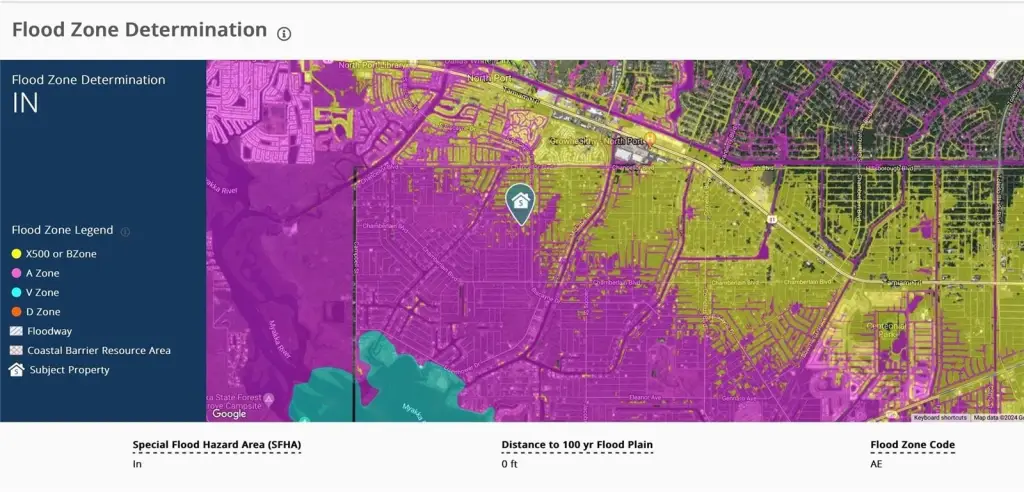This screenshot has width=1024, height=492.
Task: Open info icon beside Flood Zone Determination title
Action: tap(284, 33)
